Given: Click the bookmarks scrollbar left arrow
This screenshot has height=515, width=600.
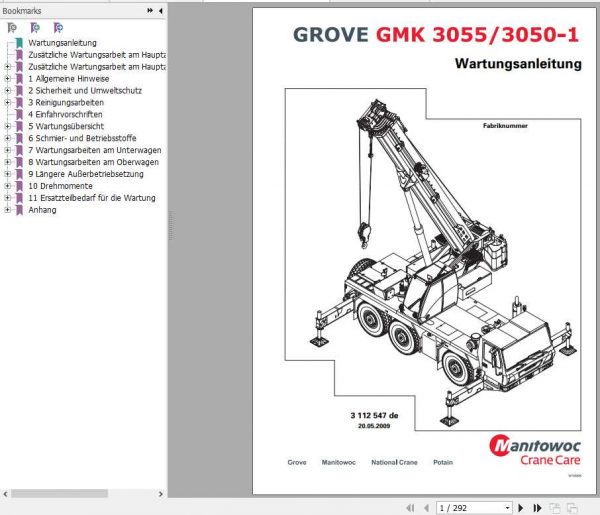Looking at the screenshot, I should [5, 494].
